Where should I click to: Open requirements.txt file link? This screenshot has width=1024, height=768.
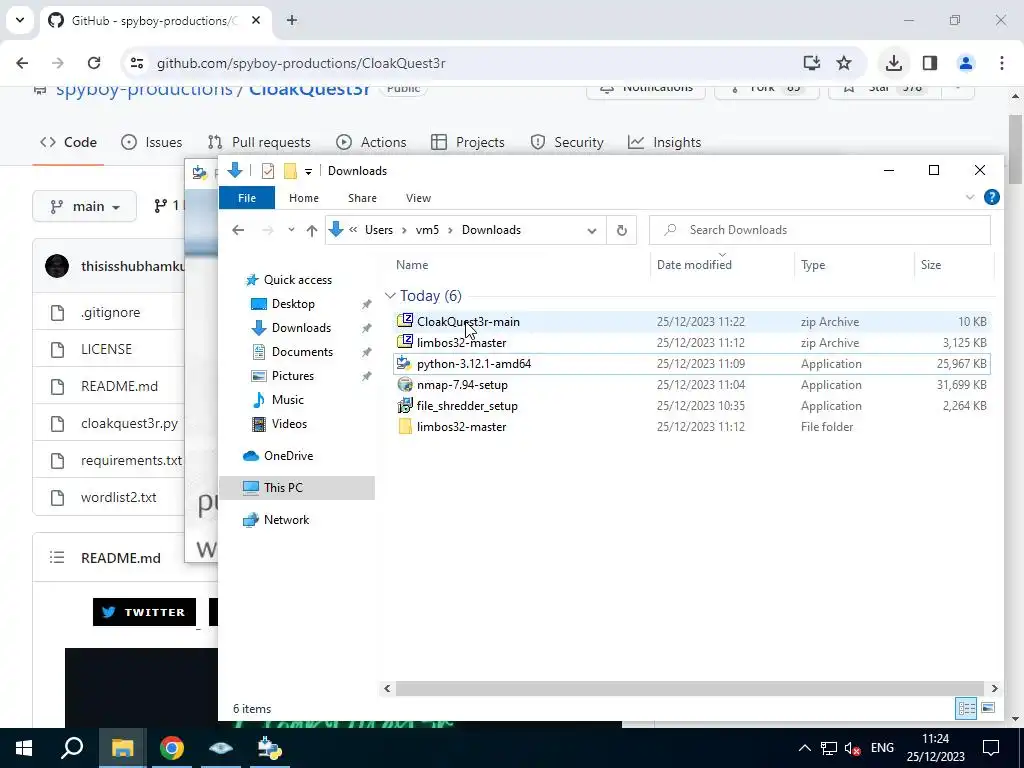coord(131,460)
